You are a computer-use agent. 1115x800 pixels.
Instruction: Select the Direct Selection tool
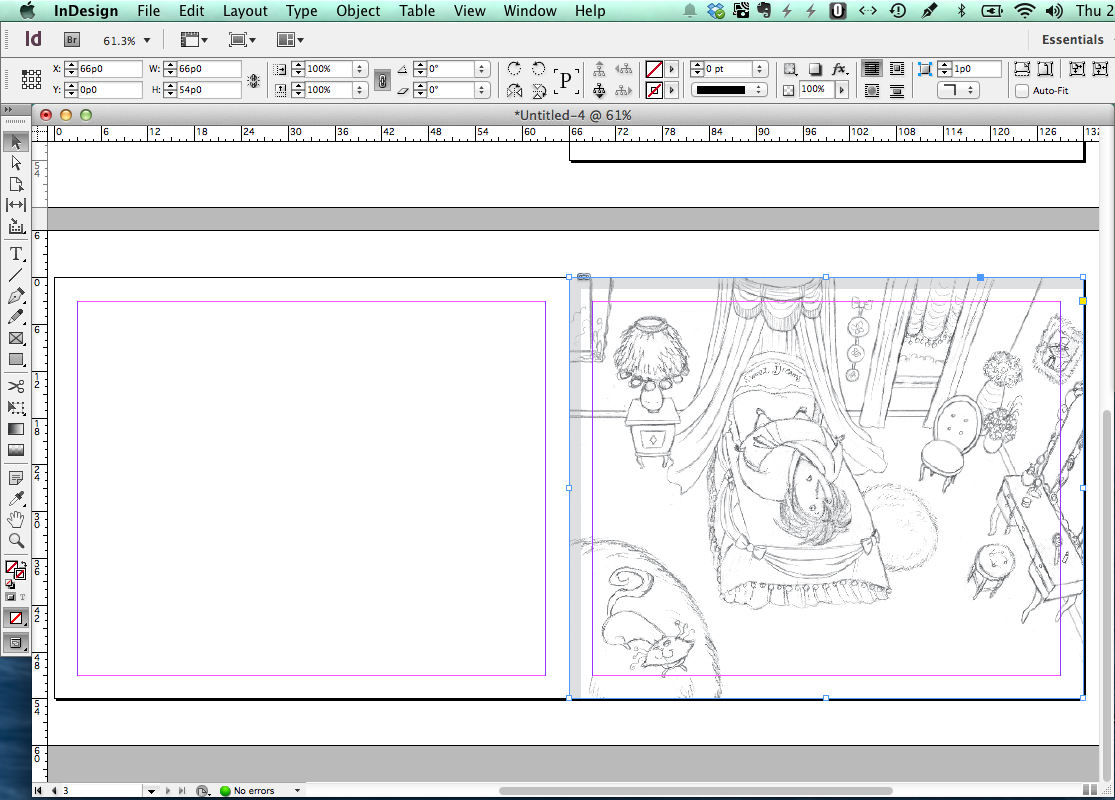[16, 164]
